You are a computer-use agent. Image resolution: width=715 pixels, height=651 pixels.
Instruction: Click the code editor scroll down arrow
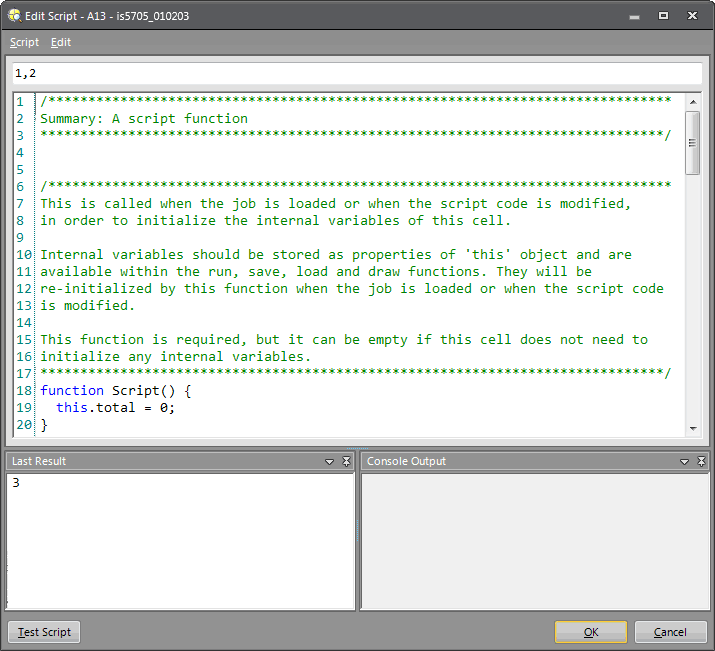click(x=692, y=428)
